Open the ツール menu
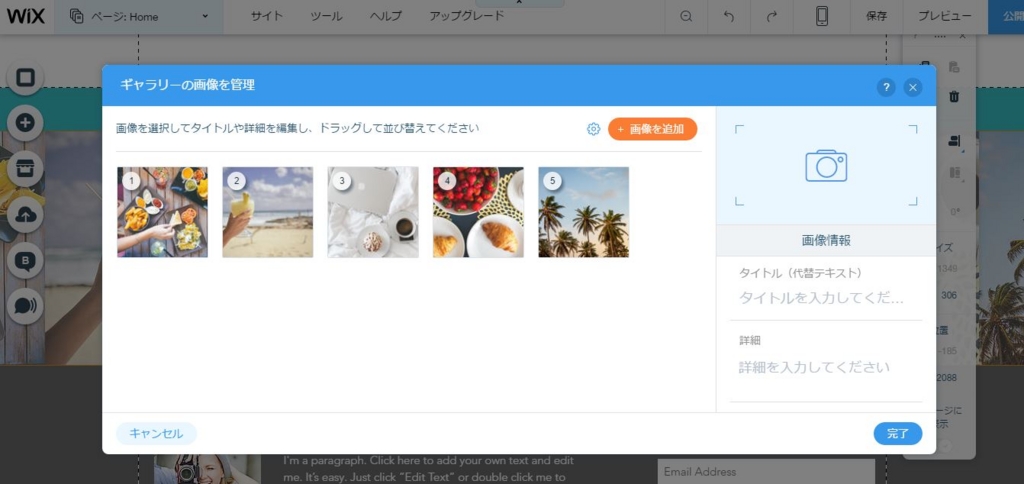The width and height of the screenshot is (1024, 484). 326,17
